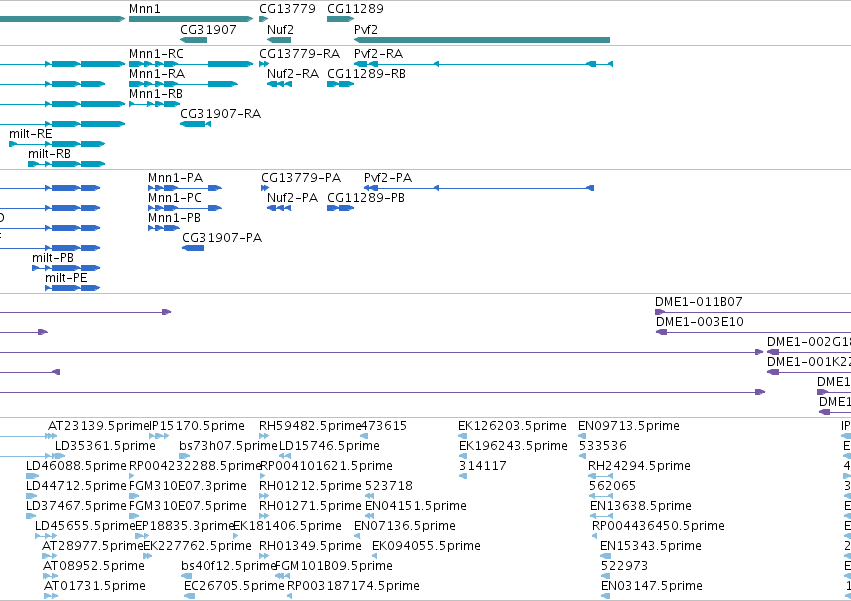Select the Nuf2-RA transcript glyph
The width and height of the screenshot is (851, 601).
[280, 84]
